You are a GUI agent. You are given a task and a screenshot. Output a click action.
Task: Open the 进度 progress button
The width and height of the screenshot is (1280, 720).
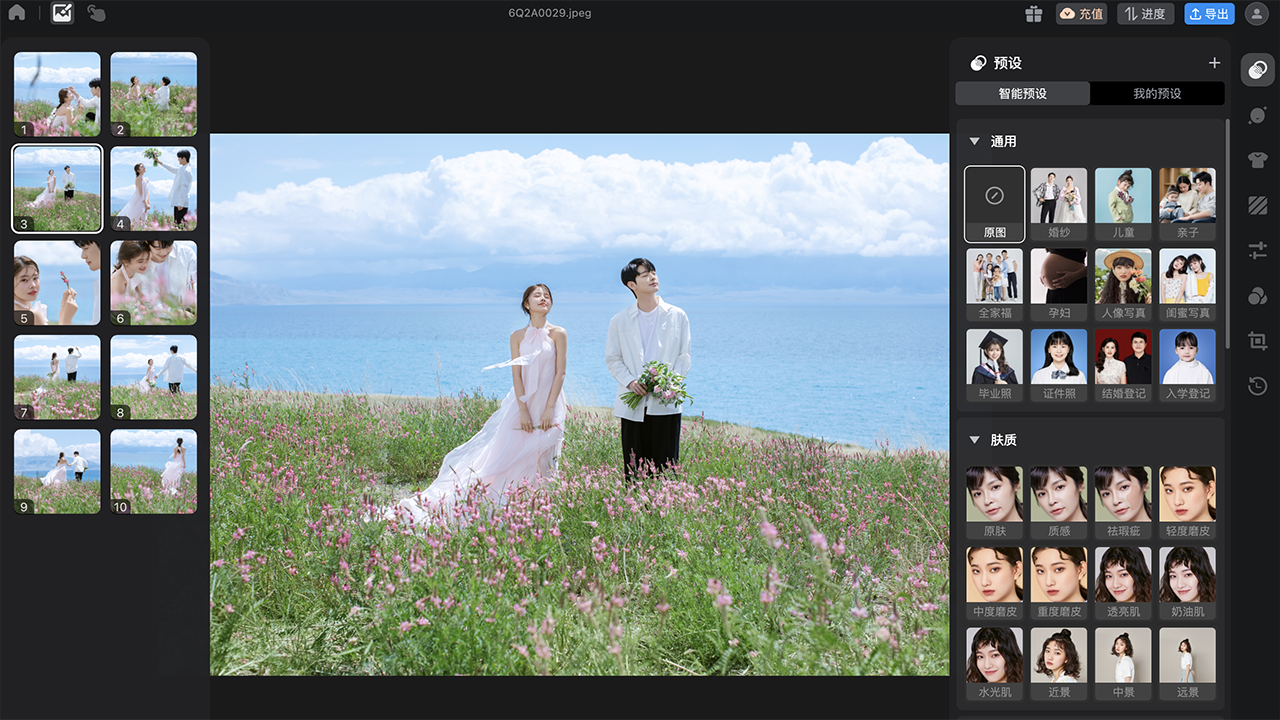pos(1145,14)
